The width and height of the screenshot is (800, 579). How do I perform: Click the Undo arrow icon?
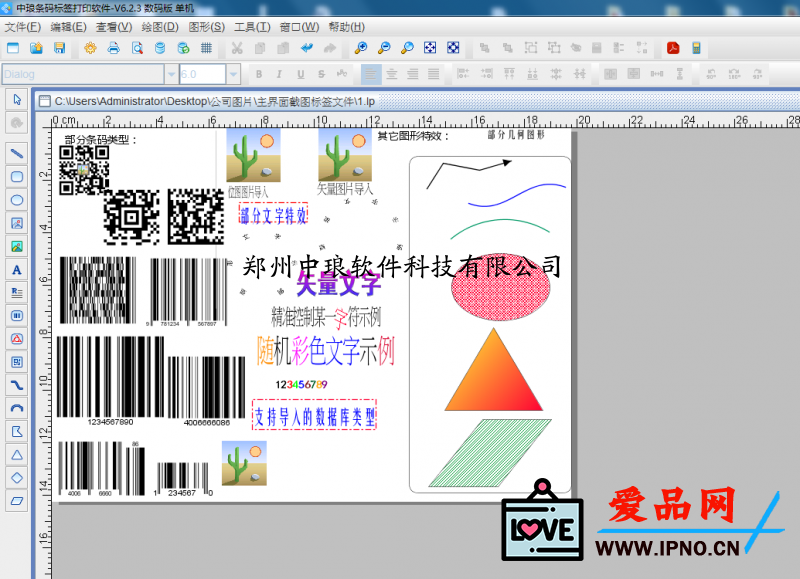[307, 48]
